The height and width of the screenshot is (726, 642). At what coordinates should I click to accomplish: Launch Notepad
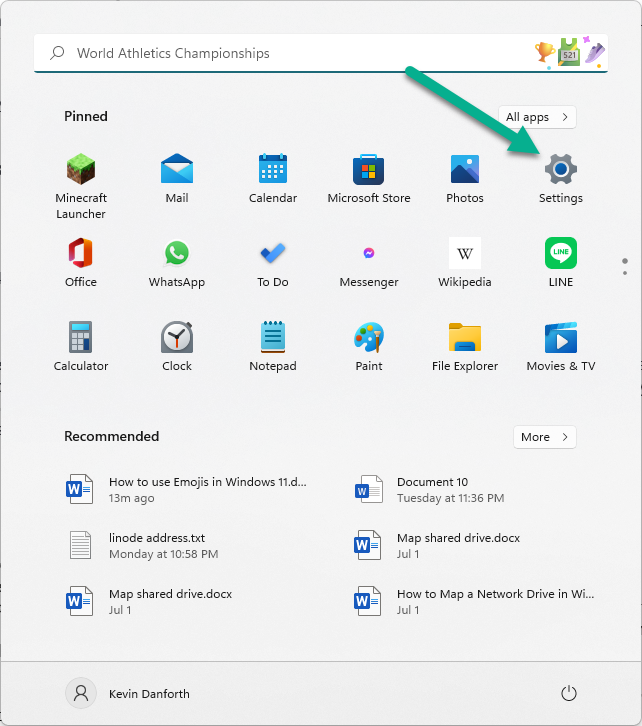coord(273,346)
